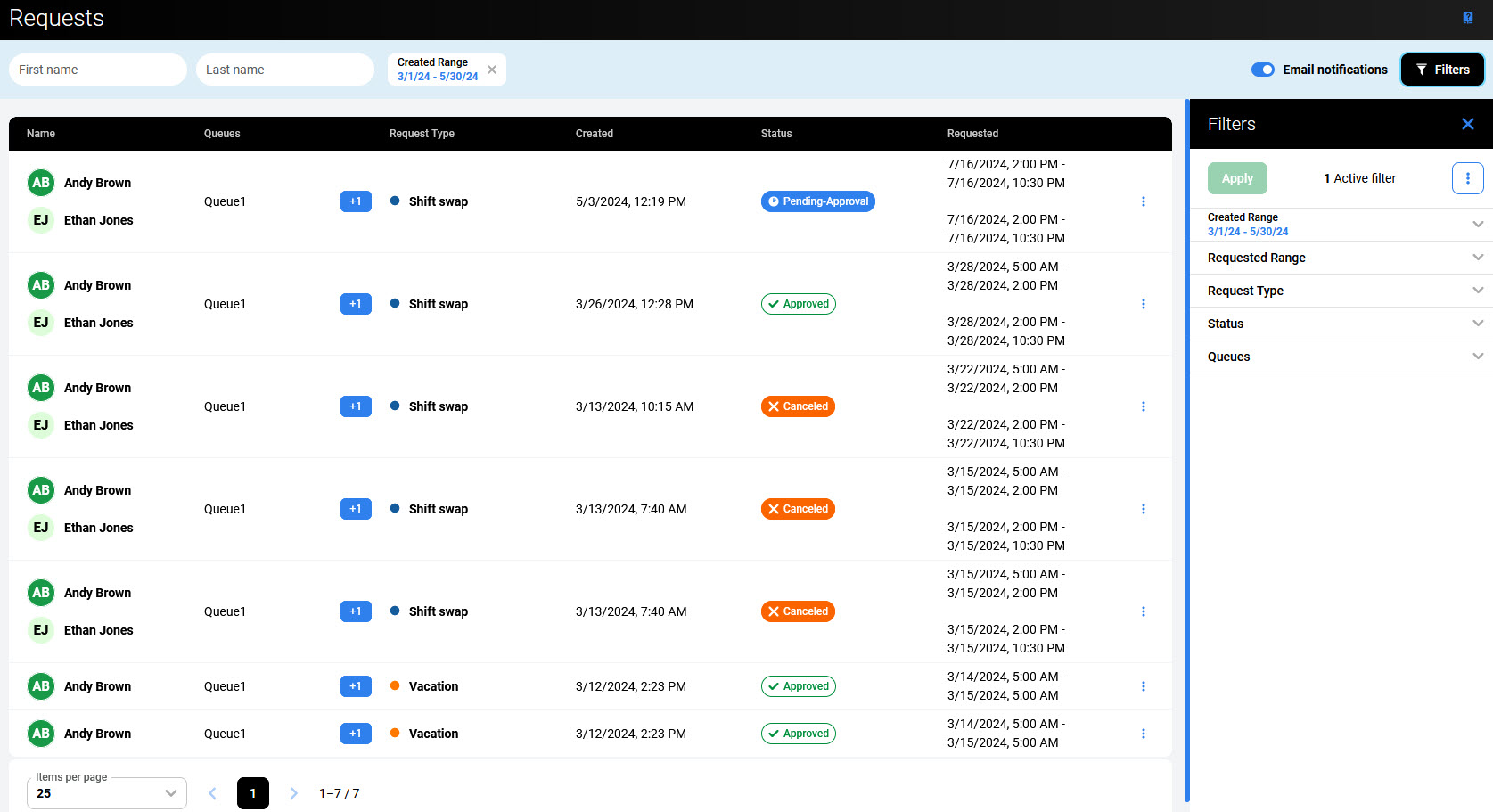Image resolution: width=1493 pixels, height=812 pixels.
Task: Close the Filters panel with X
Action: 1467,124
